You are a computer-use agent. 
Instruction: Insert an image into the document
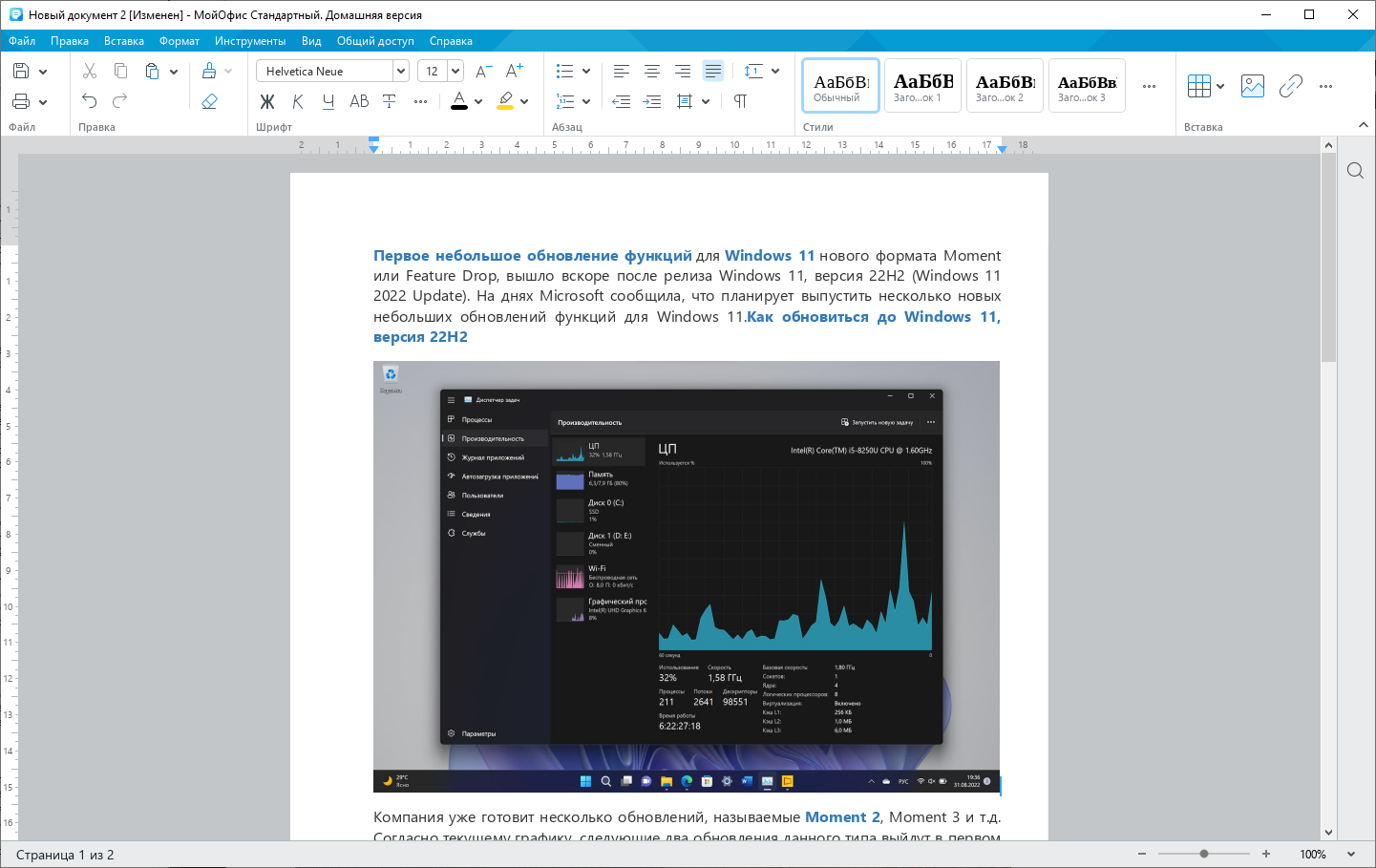tap(1253, 86)
